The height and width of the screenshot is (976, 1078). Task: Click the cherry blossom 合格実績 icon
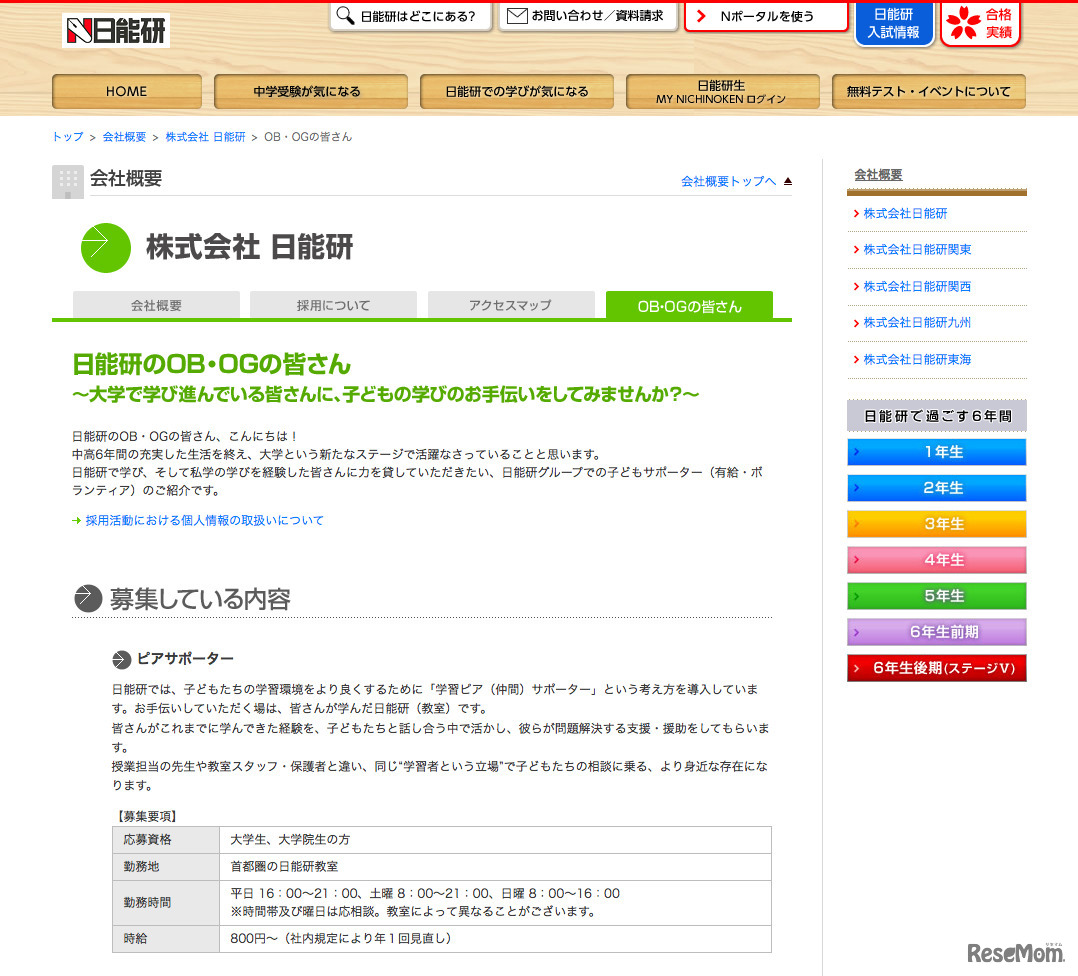point(964,23)
